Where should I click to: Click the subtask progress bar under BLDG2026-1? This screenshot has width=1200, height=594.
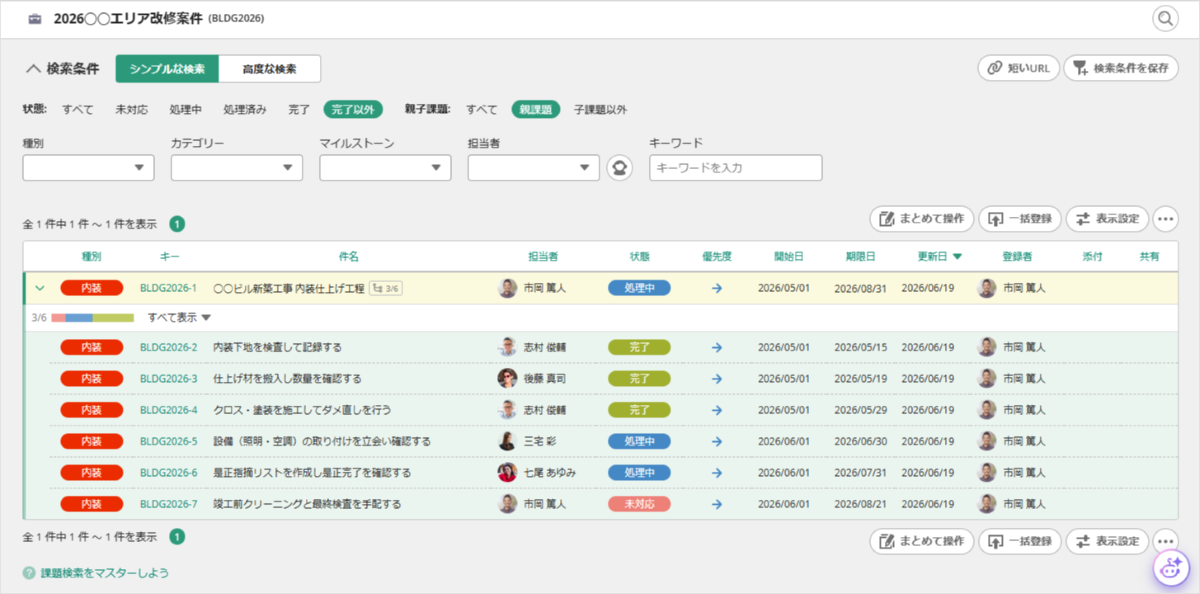pos(93,318)
